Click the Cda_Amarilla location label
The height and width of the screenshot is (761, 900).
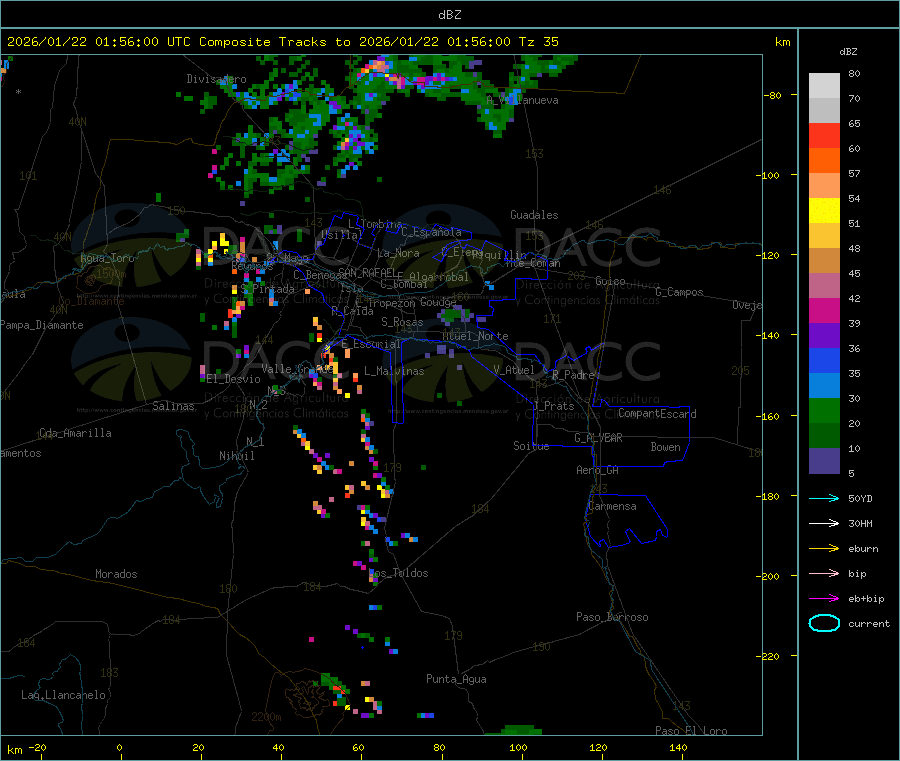click(75, 433)
